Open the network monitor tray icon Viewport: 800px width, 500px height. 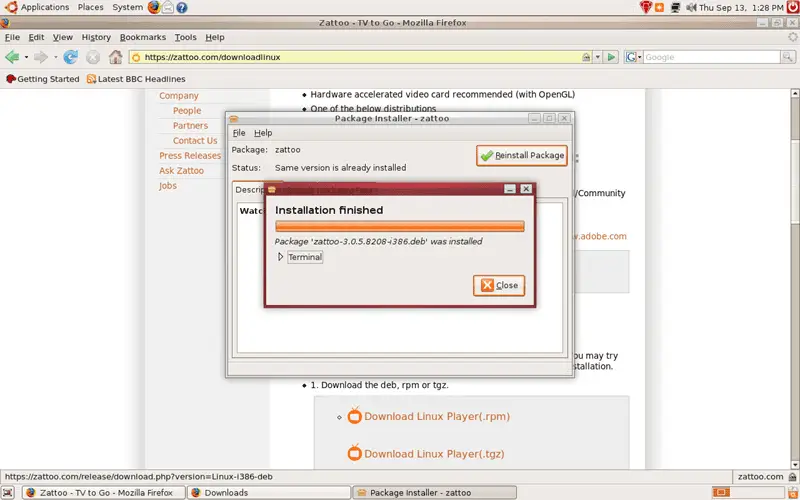tap(676, 7)
